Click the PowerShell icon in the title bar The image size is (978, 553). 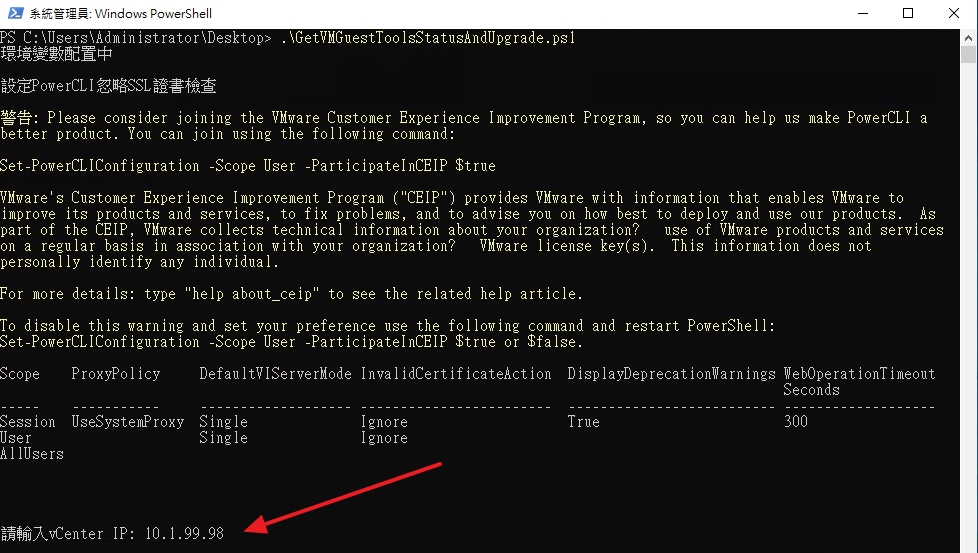(x=15, y=13)
